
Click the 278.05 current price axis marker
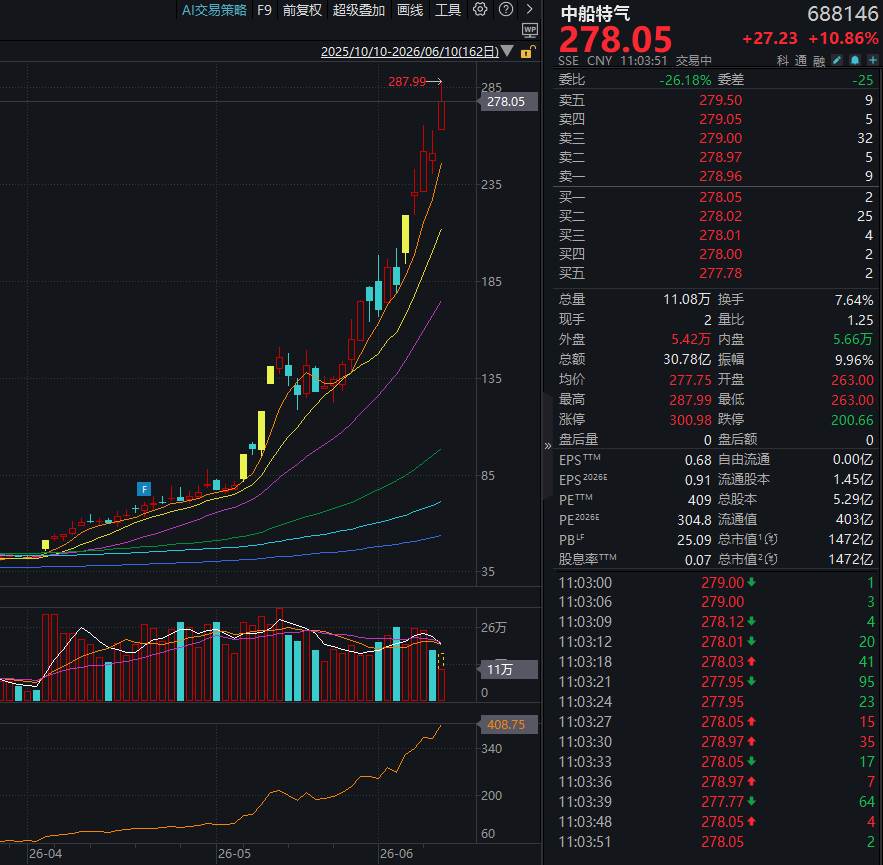click(x=507, y=102)
